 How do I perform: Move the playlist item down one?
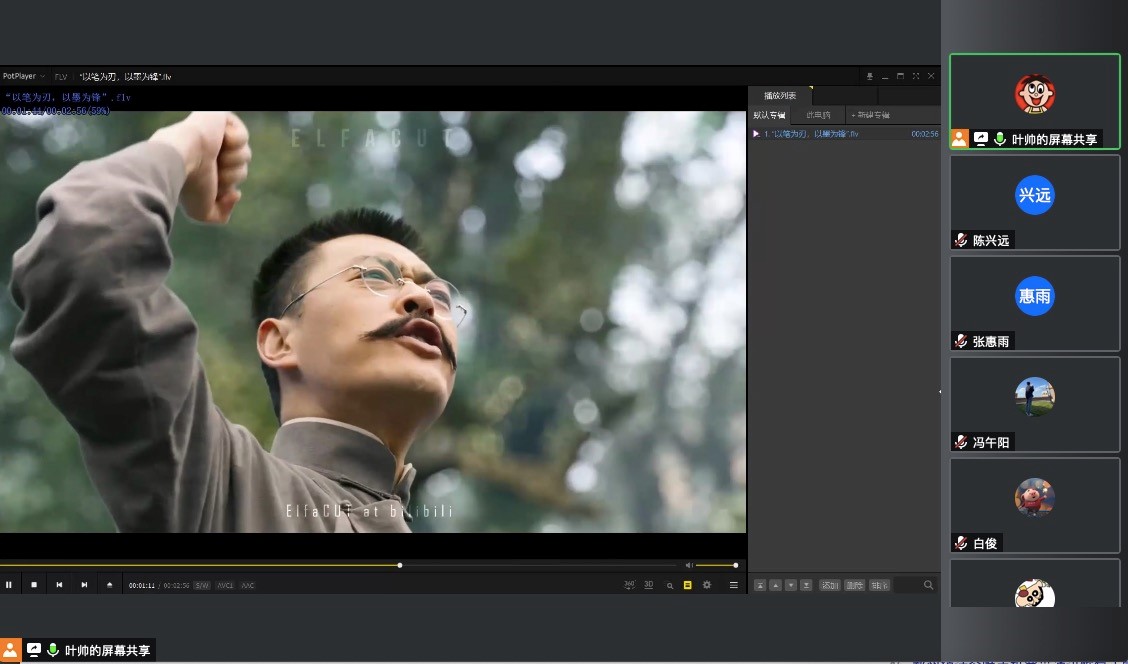point(791,586)
